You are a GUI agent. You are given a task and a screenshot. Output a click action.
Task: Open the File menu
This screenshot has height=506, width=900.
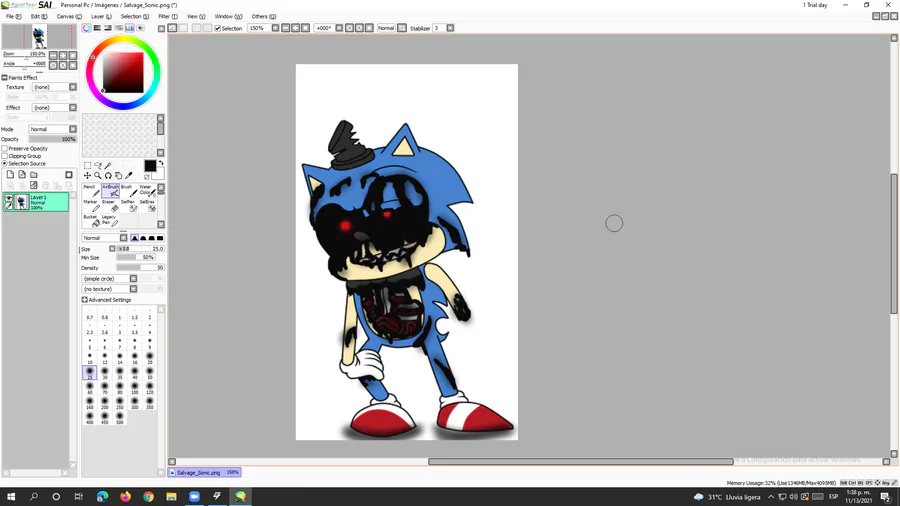(x=13, y=17)
